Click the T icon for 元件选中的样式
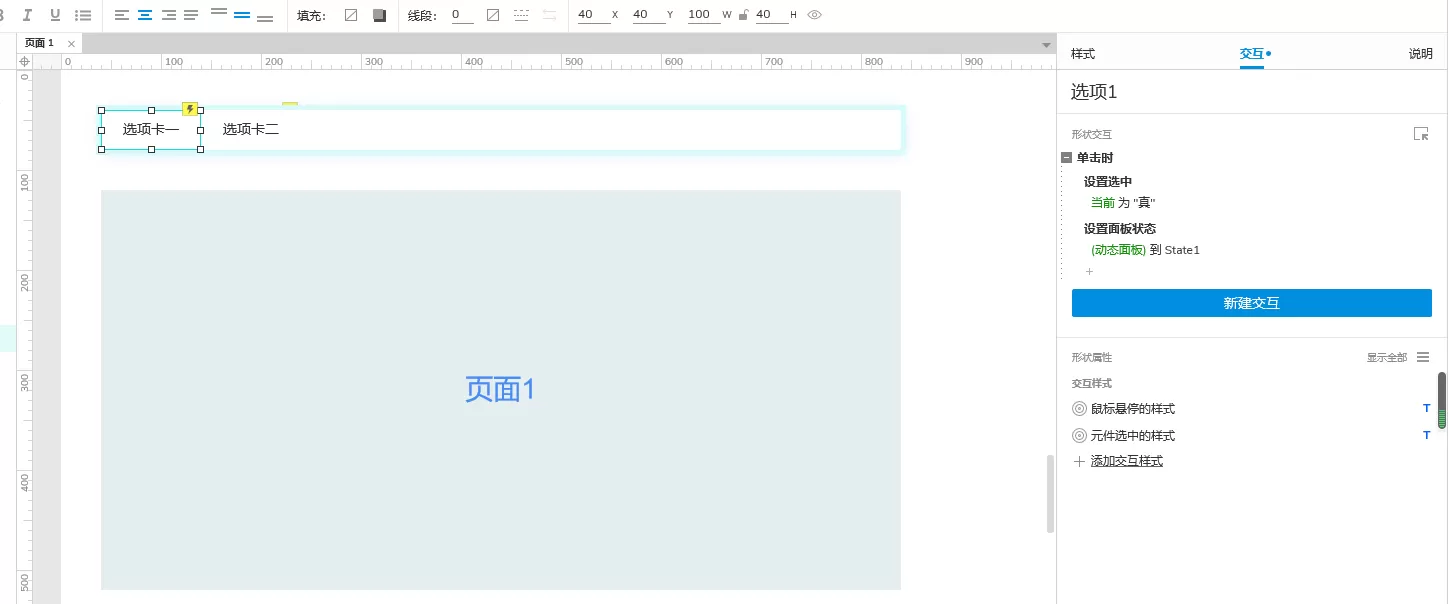The height and width of the screenshot is (604, 1448). [1426, 435]
